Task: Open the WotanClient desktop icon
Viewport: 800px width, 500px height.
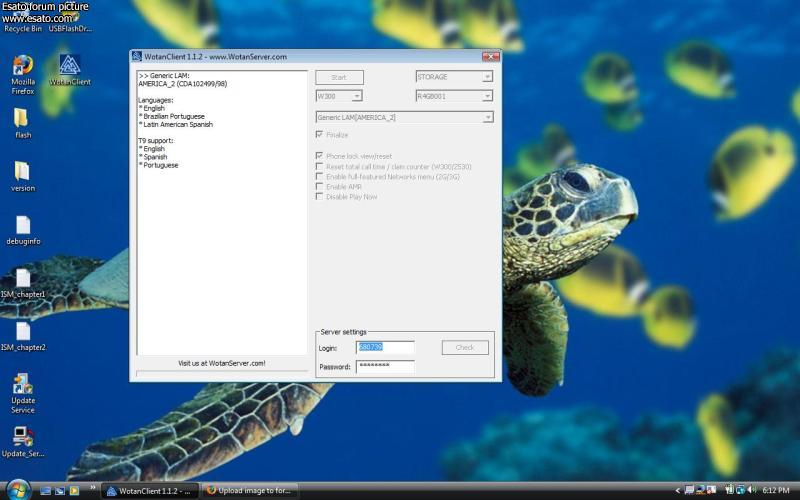Action: (x=70, y=70)
